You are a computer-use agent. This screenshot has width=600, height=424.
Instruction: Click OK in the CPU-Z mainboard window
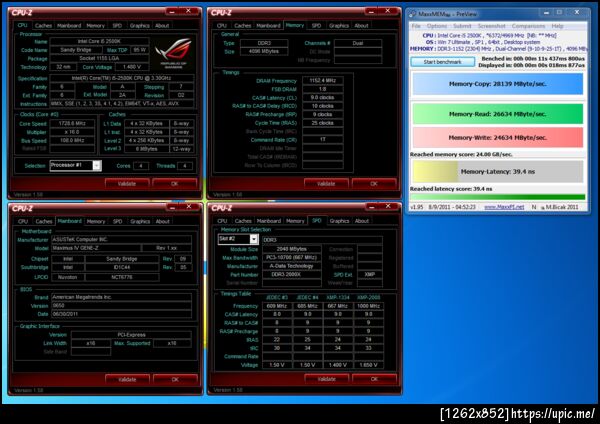tap(175, 379)
